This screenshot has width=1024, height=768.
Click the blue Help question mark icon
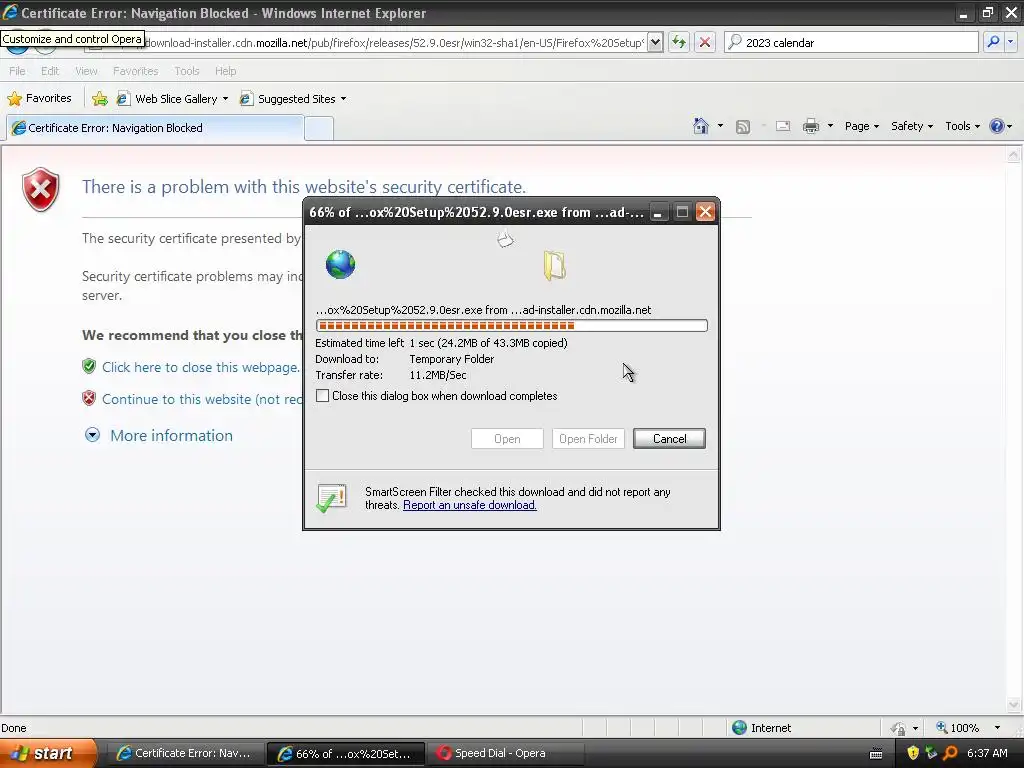997,126
